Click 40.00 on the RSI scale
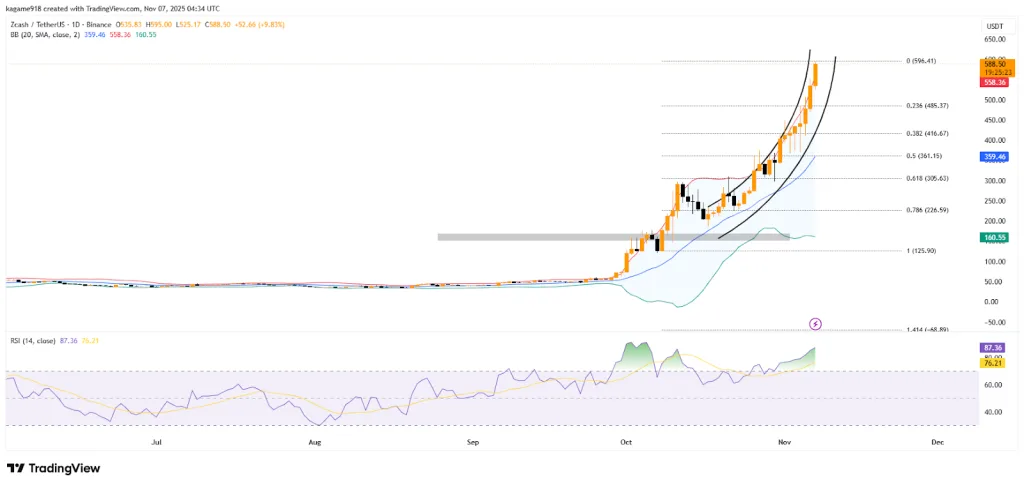The width and height of the screenshot is (1024, 486). point(994,412)
